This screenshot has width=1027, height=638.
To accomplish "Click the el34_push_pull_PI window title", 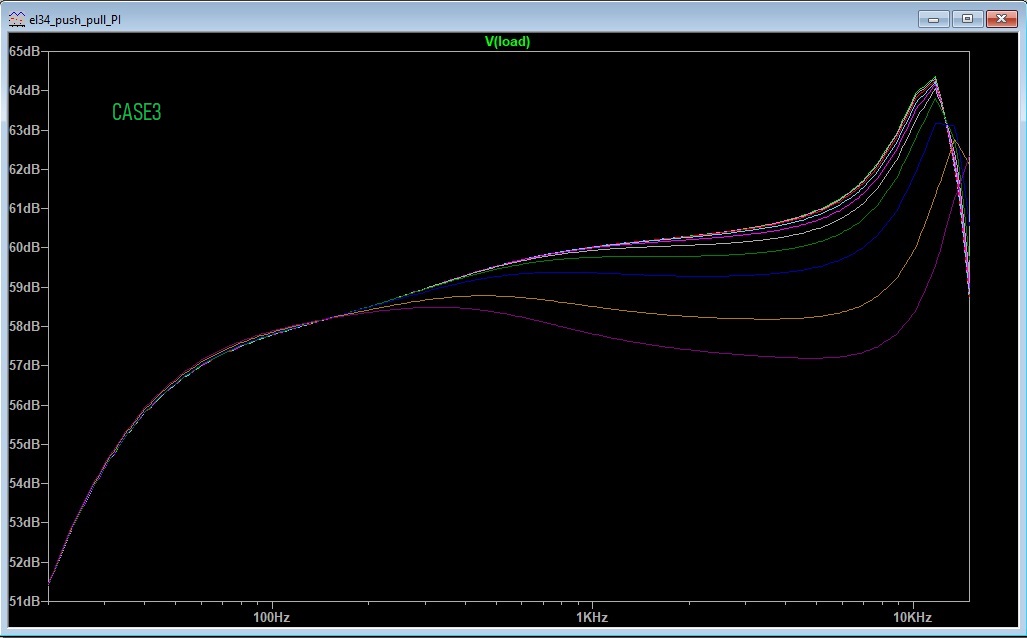I will 75,20.
